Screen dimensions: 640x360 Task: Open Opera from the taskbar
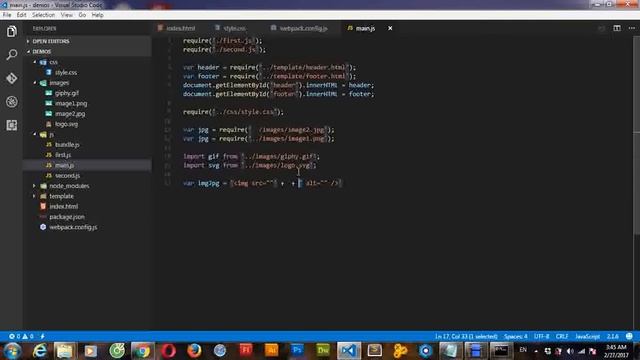168,351
